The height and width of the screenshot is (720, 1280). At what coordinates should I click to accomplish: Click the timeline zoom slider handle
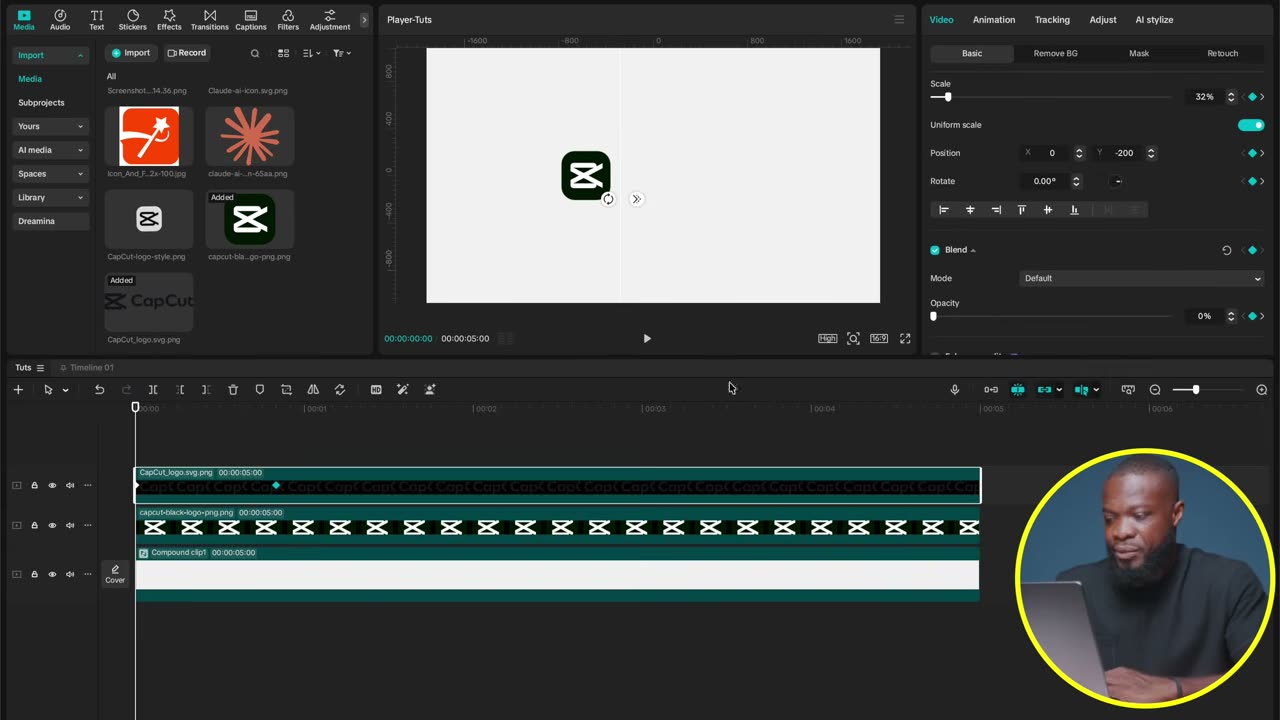click(1195, 389)
